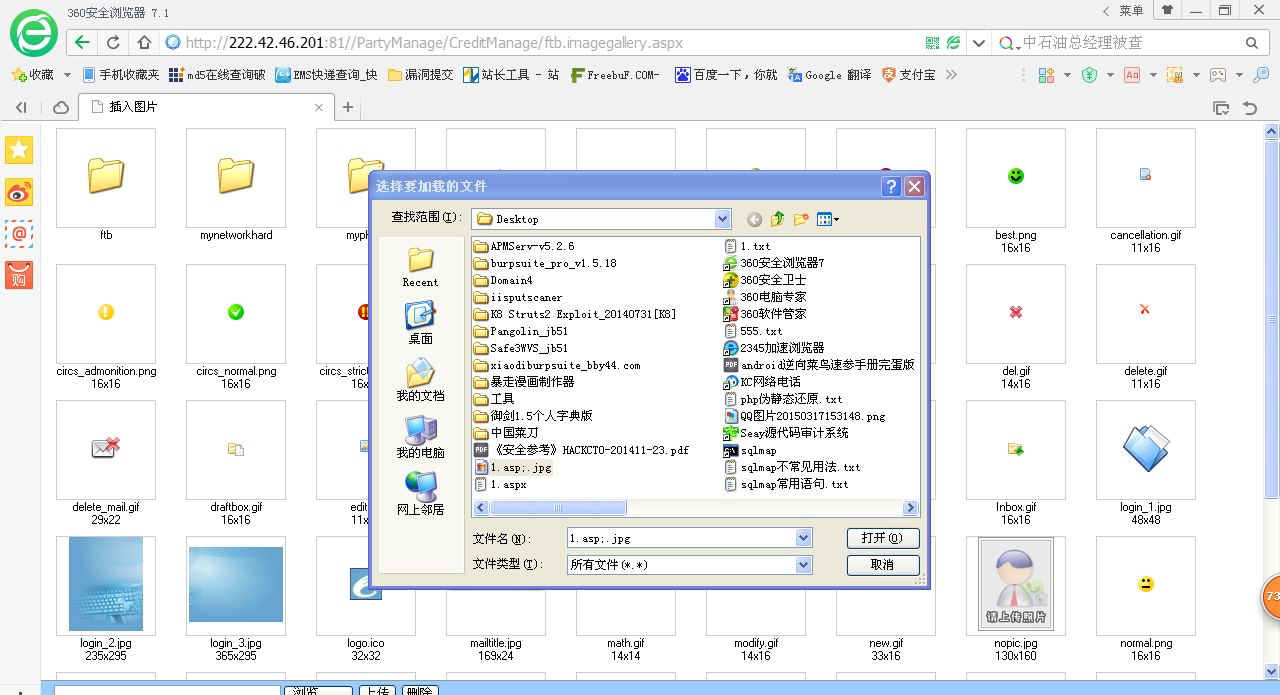Open the Weibo sidebar icon
The image size is (1280, 695).
point(19,192)
